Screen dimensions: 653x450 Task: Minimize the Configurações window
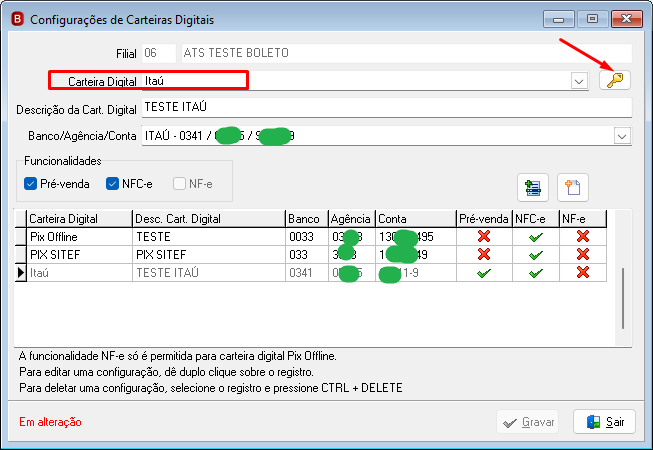pos(558,19)
